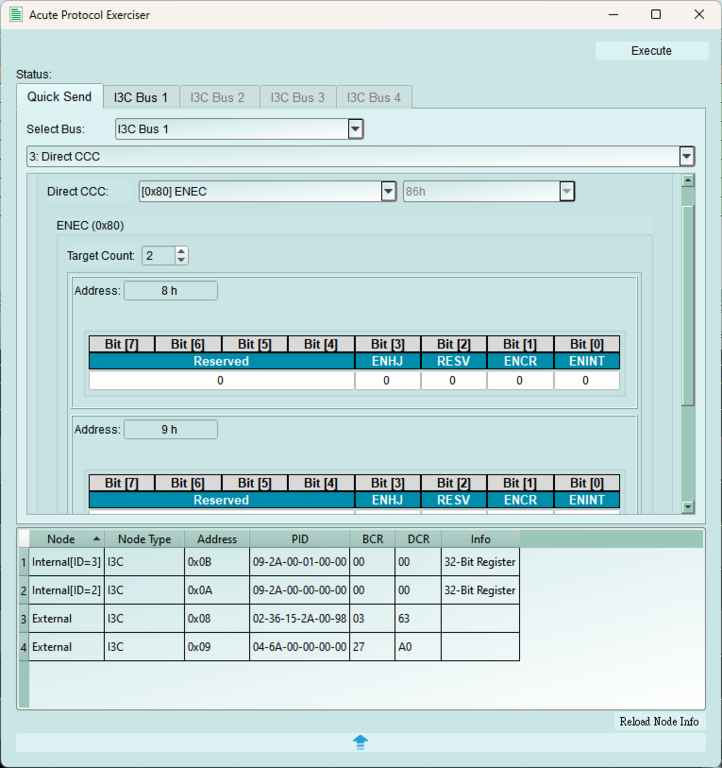Viewport: 722px width, 768px height.
Task: Select the Quick Send tab
Action: [x=59, y=97]
